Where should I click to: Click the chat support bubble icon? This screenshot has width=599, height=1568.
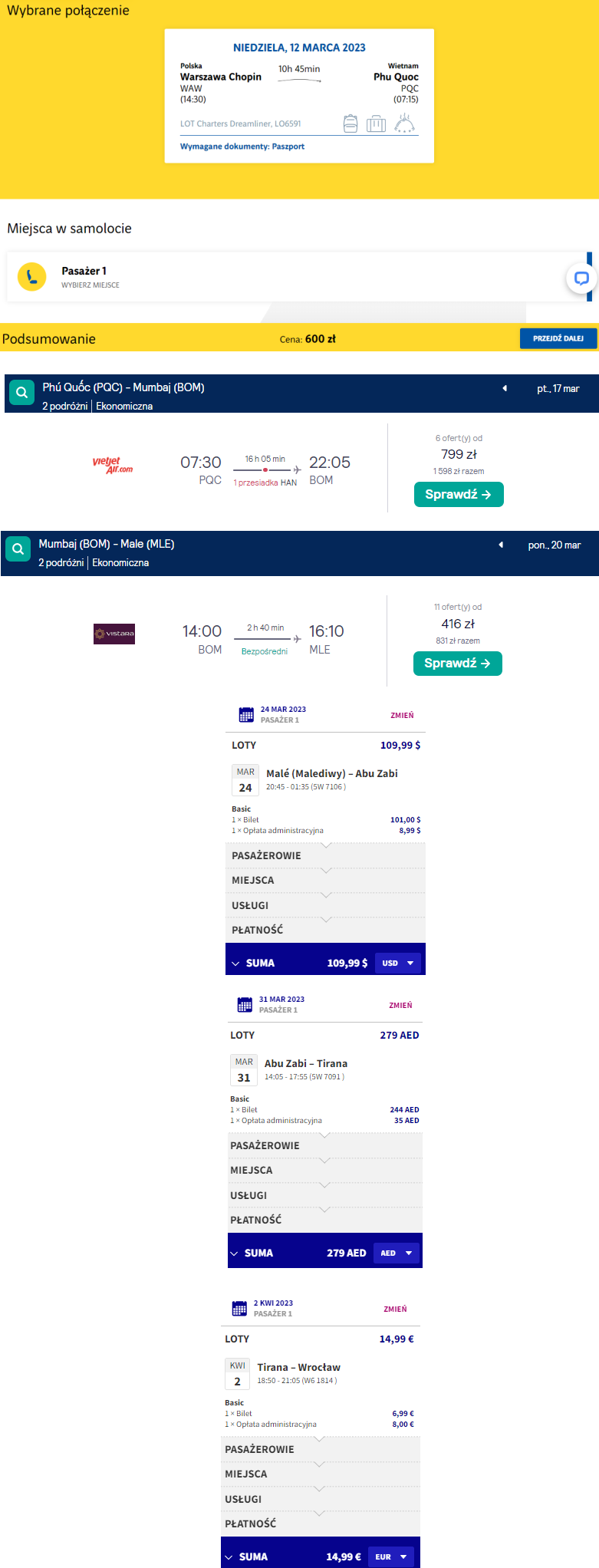581,278
